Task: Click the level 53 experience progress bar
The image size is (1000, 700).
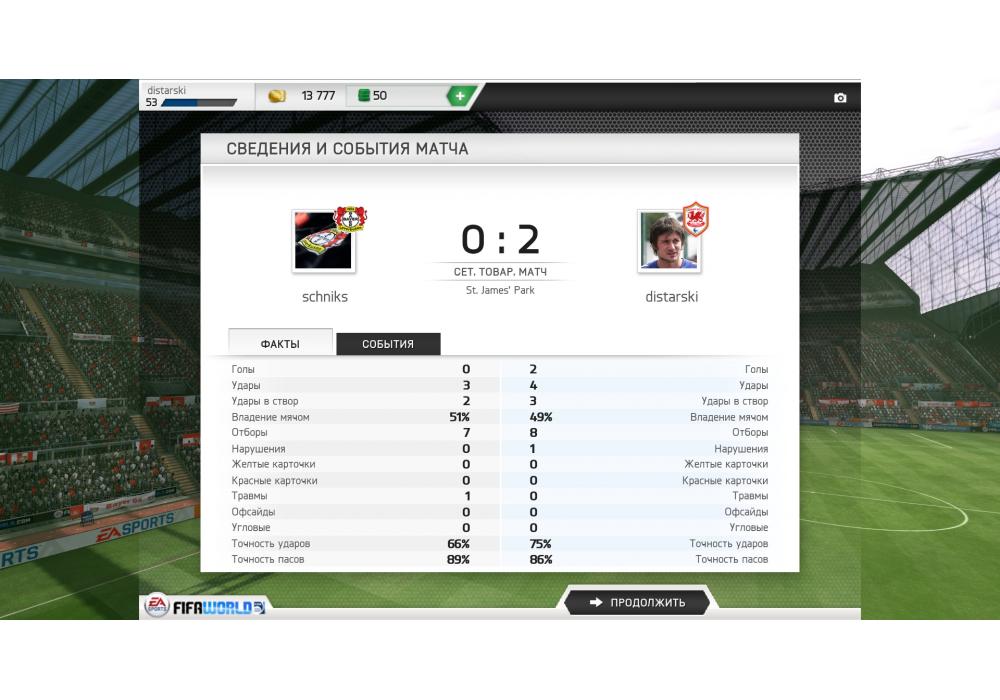Action: (199, 103)
